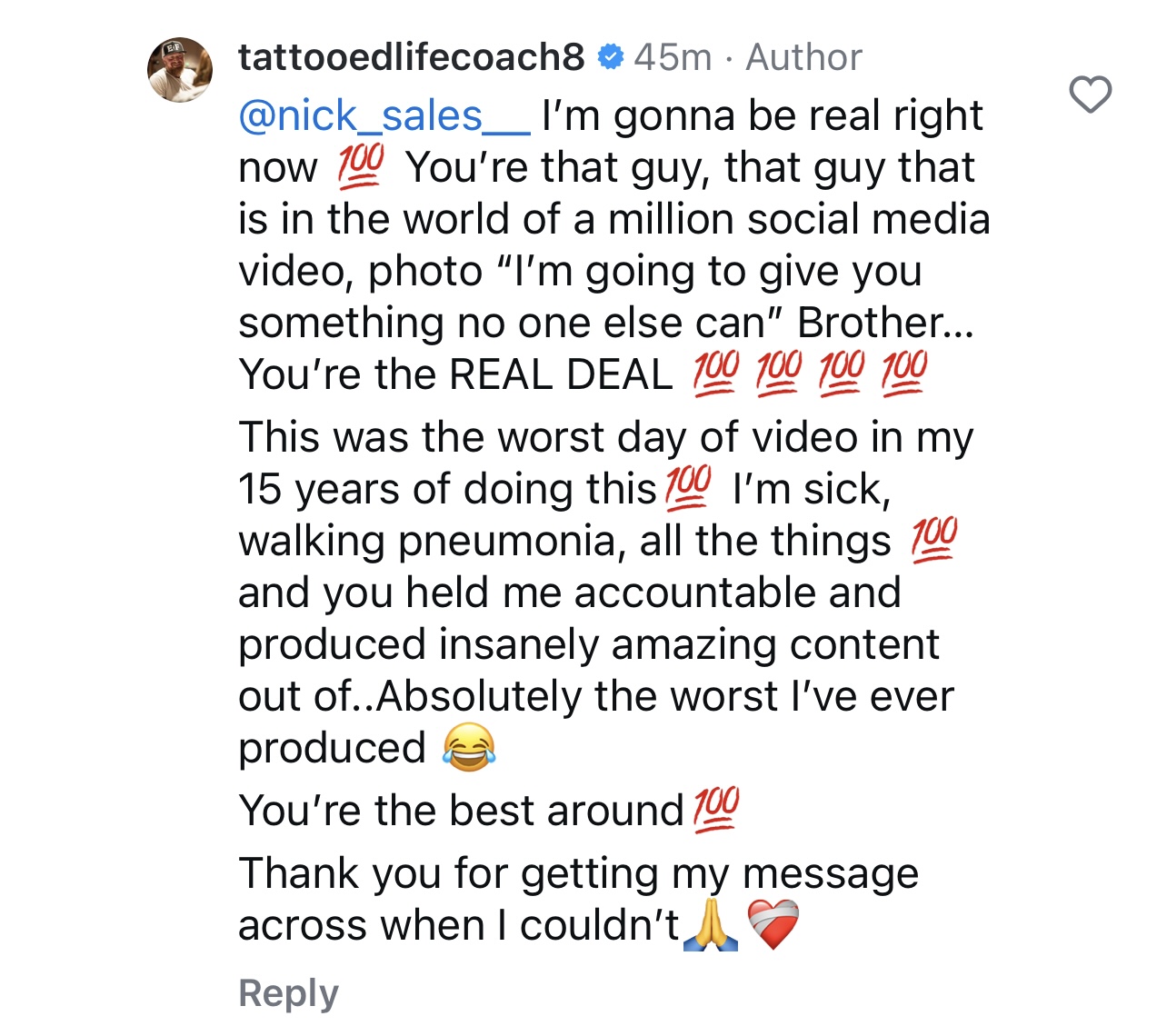Click the laughing tears emoji after "produced"

coord(469,748)
